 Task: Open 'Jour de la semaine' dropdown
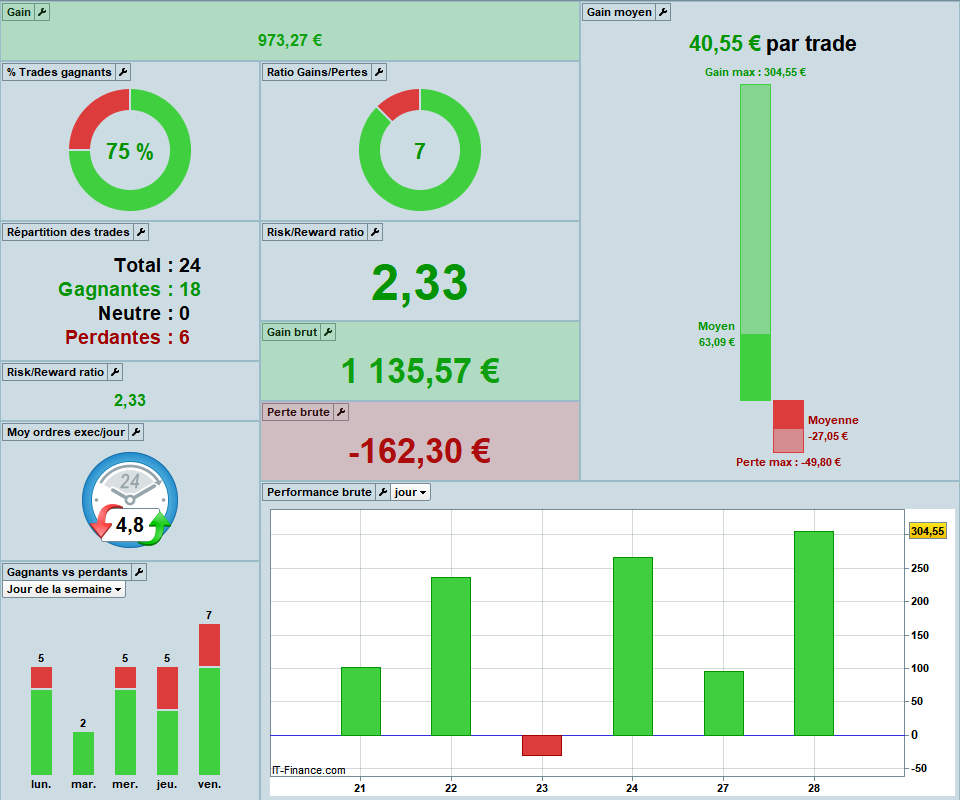[64, 589]
